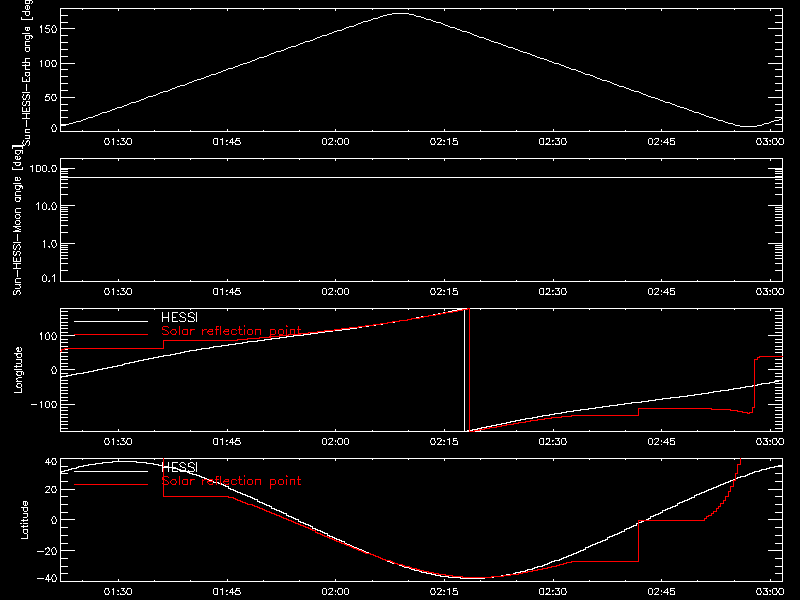Select 02:15 time label under Longitude plot
The width and height of the screenshot is (800, 600).
pyautogui.click(x=444, y=441)
